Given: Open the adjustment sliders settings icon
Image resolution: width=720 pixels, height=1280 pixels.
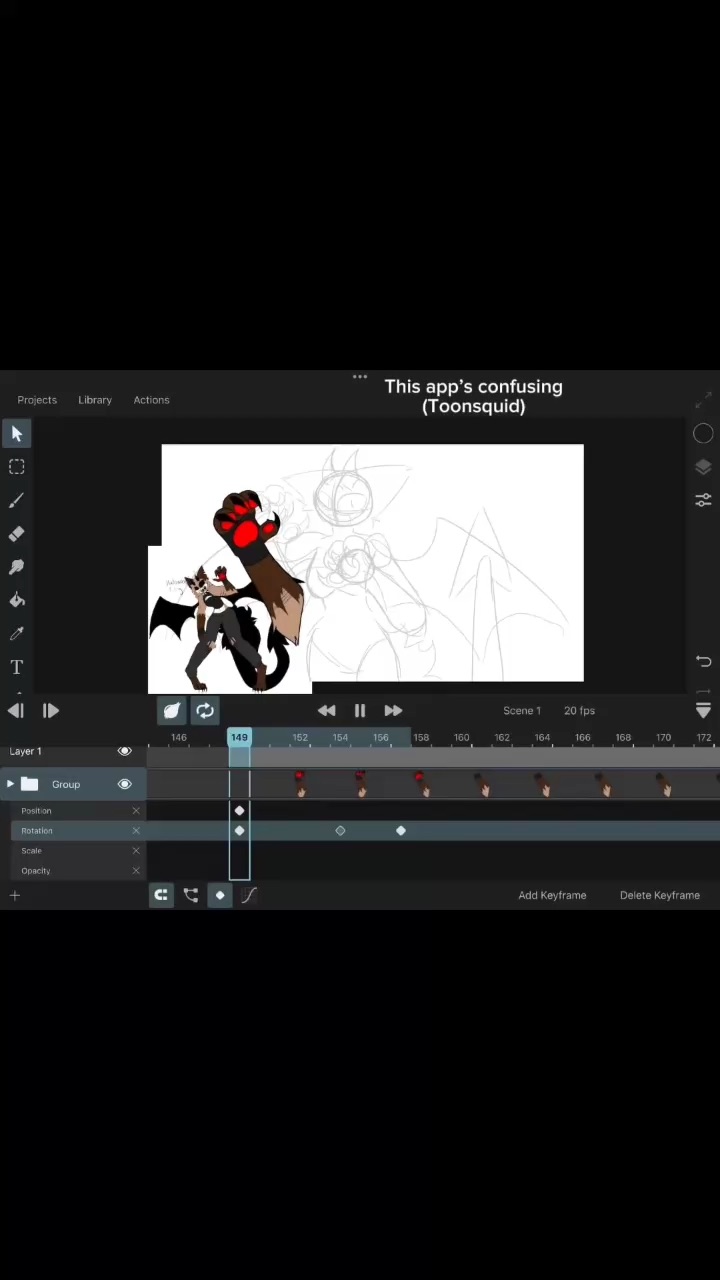Looking at the screenshot, I should tap(703, 500).
